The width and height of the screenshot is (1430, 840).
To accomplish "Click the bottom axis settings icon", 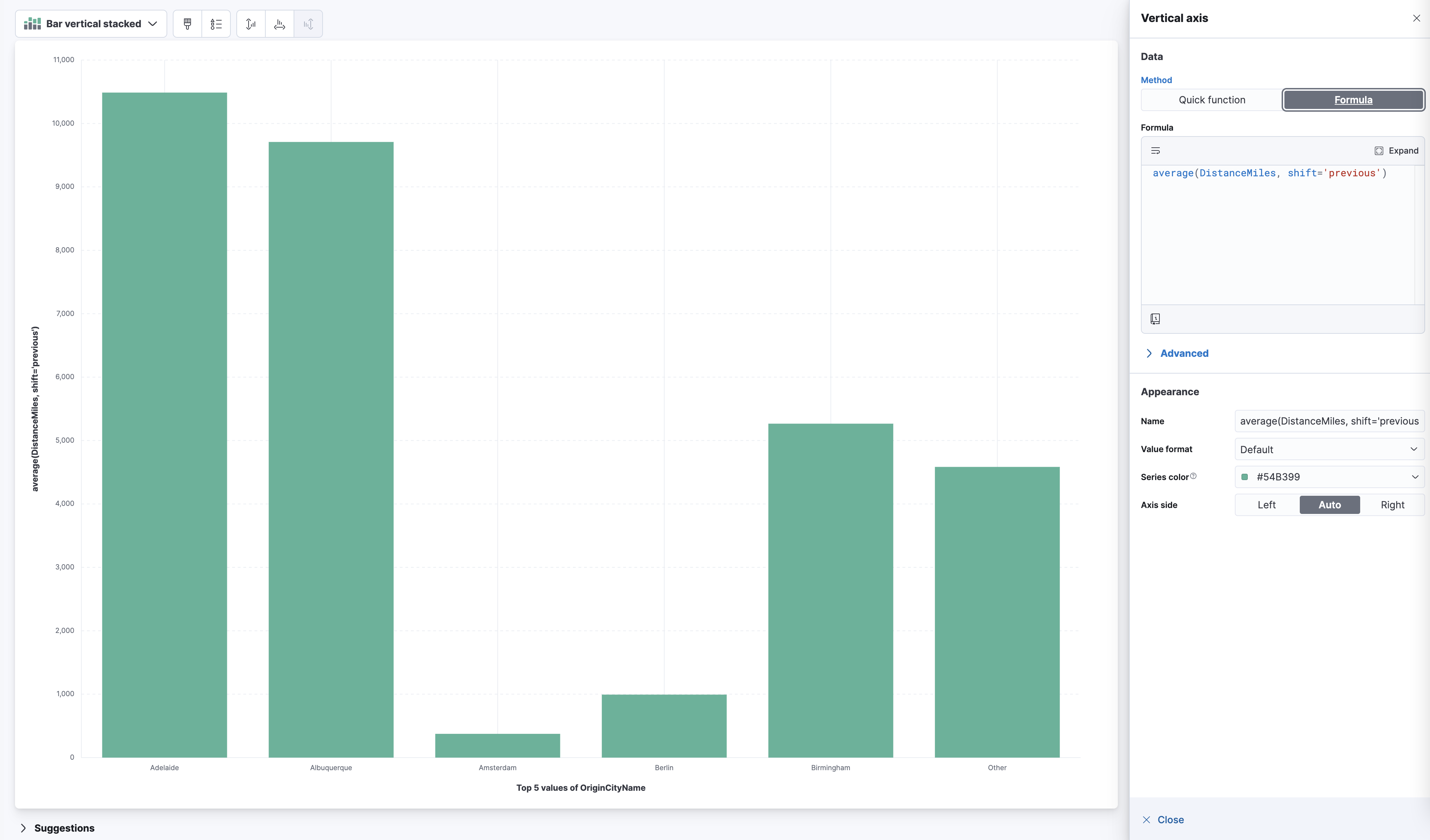I will (x=279, y=23).
